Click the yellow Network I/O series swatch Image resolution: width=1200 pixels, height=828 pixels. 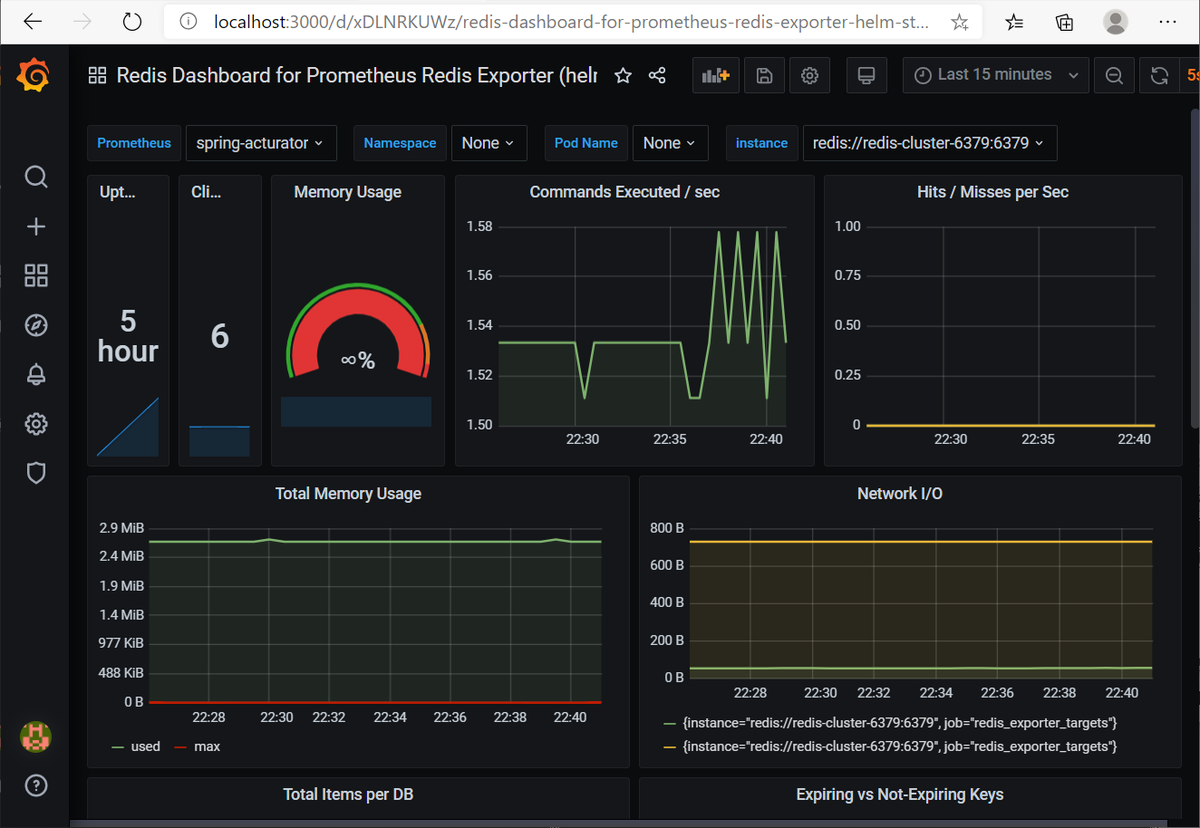point(670,747)
